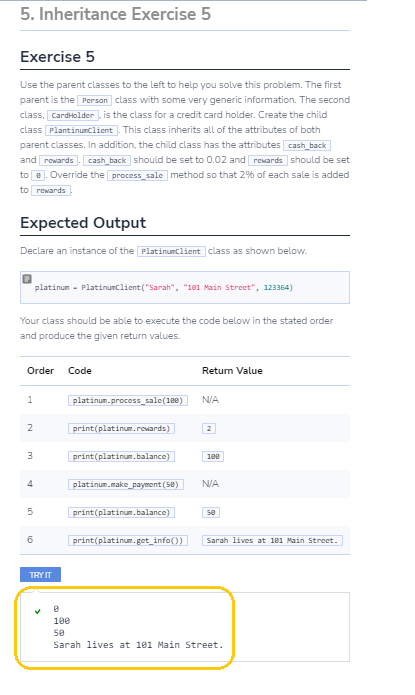This screenshot has height=695, width=415.
Task: Click the Order column header
Action: pos(40,371)
